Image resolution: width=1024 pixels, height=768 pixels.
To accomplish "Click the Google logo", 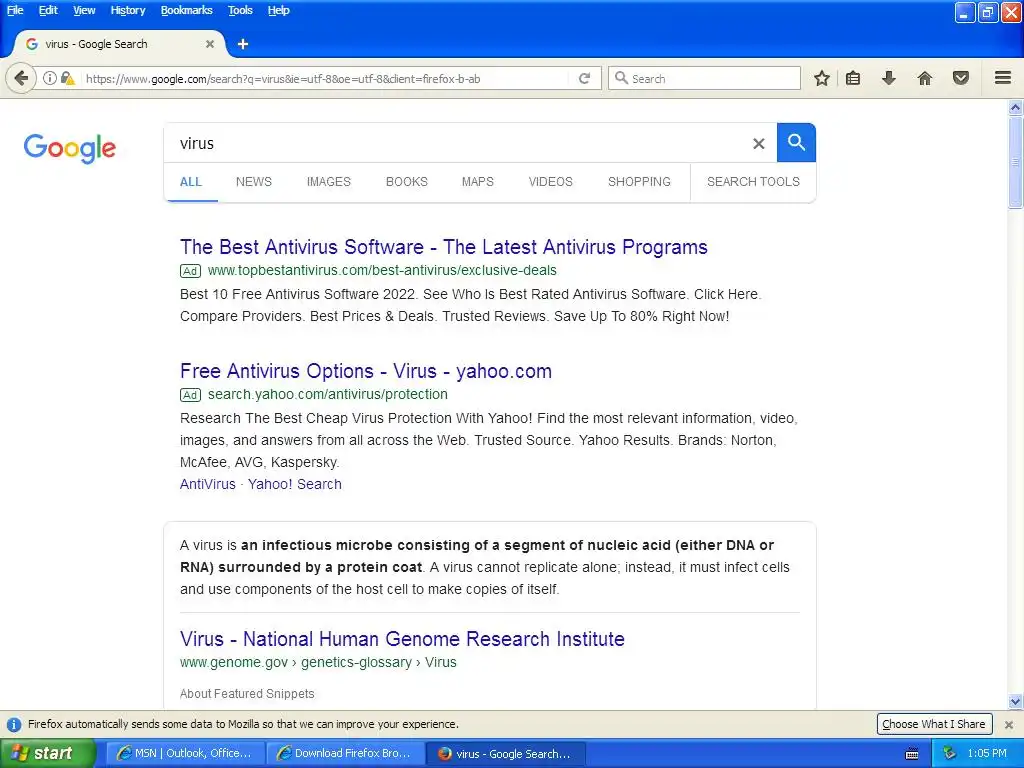I will [x=70, y=148].
